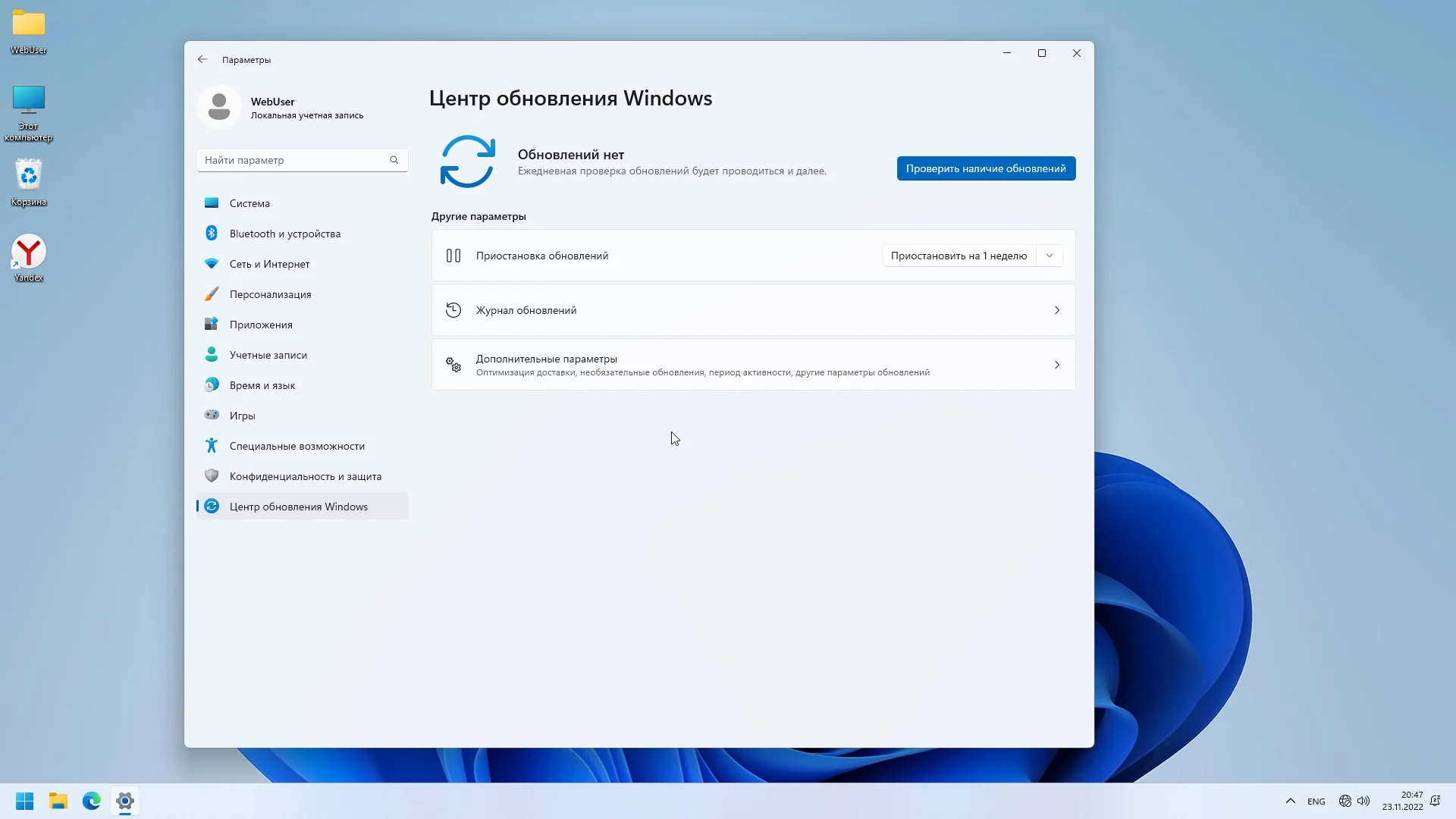Select Время и язык sidebar item
1456x819 pixels.
coord(262,385)
